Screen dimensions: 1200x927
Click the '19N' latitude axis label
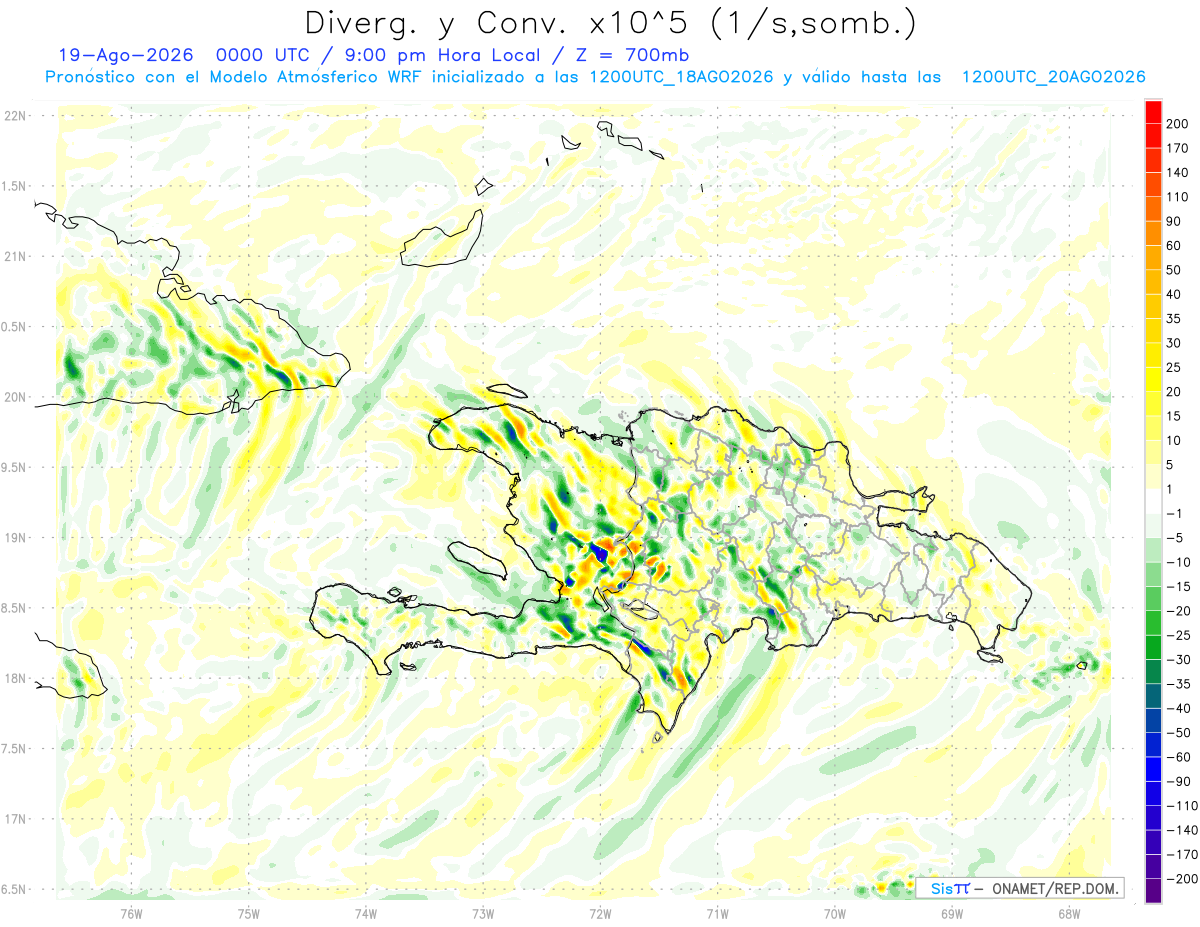[x=15, y=538]
